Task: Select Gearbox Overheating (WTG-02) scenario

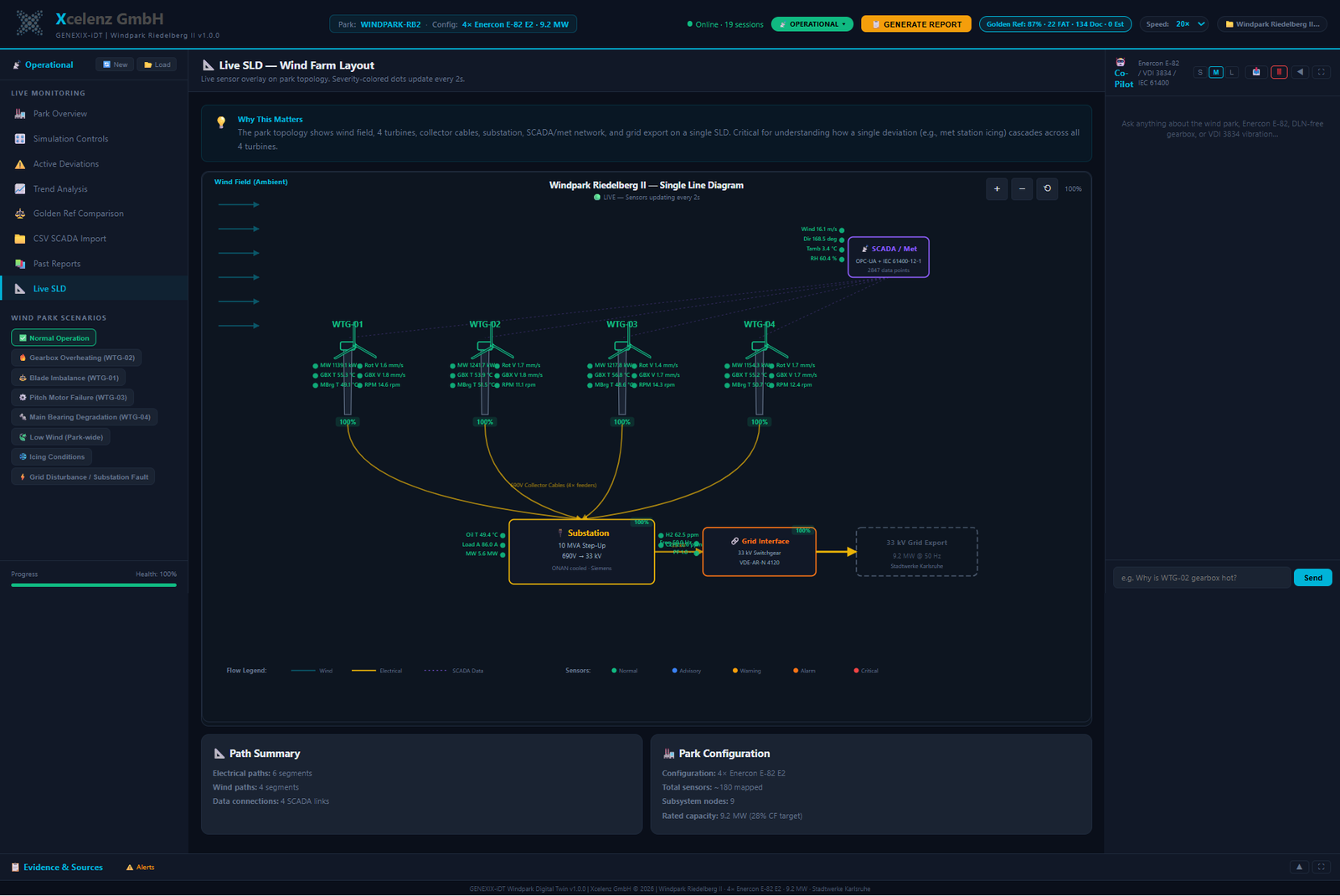Action: pos(76,358)
